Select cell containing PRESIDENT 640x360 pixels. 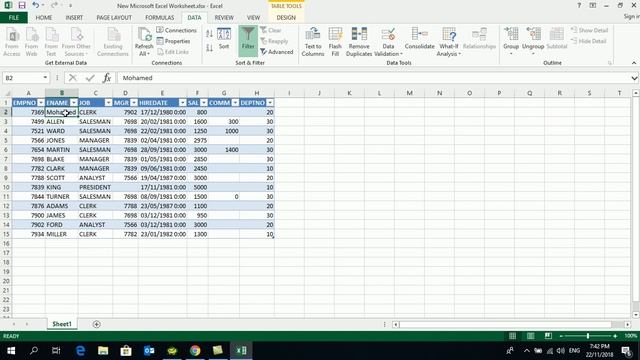coord(95,187)
